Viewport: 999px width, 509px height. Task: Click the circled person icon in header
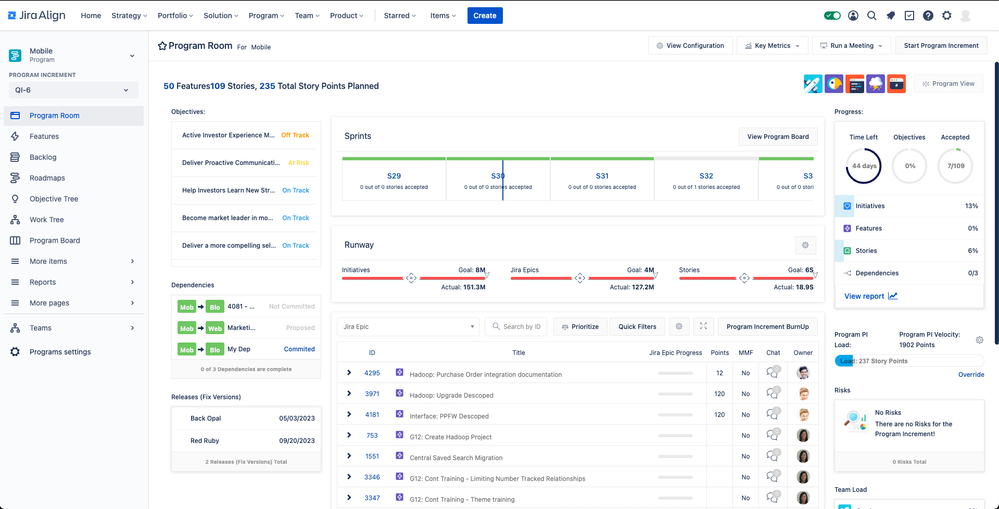coord(853,15)
